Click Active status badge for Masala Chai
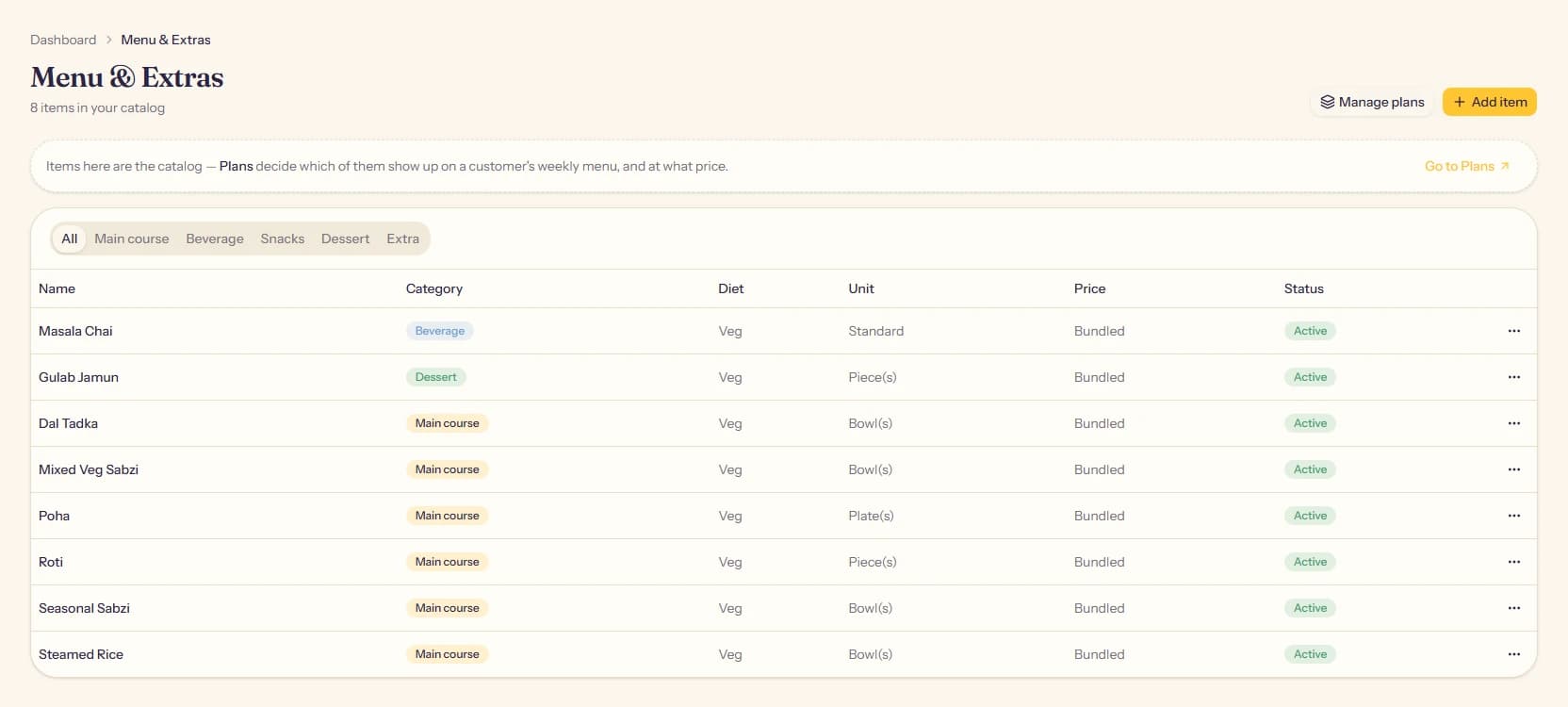The width and height of the screenshot is (1568, 707). 1310,331
